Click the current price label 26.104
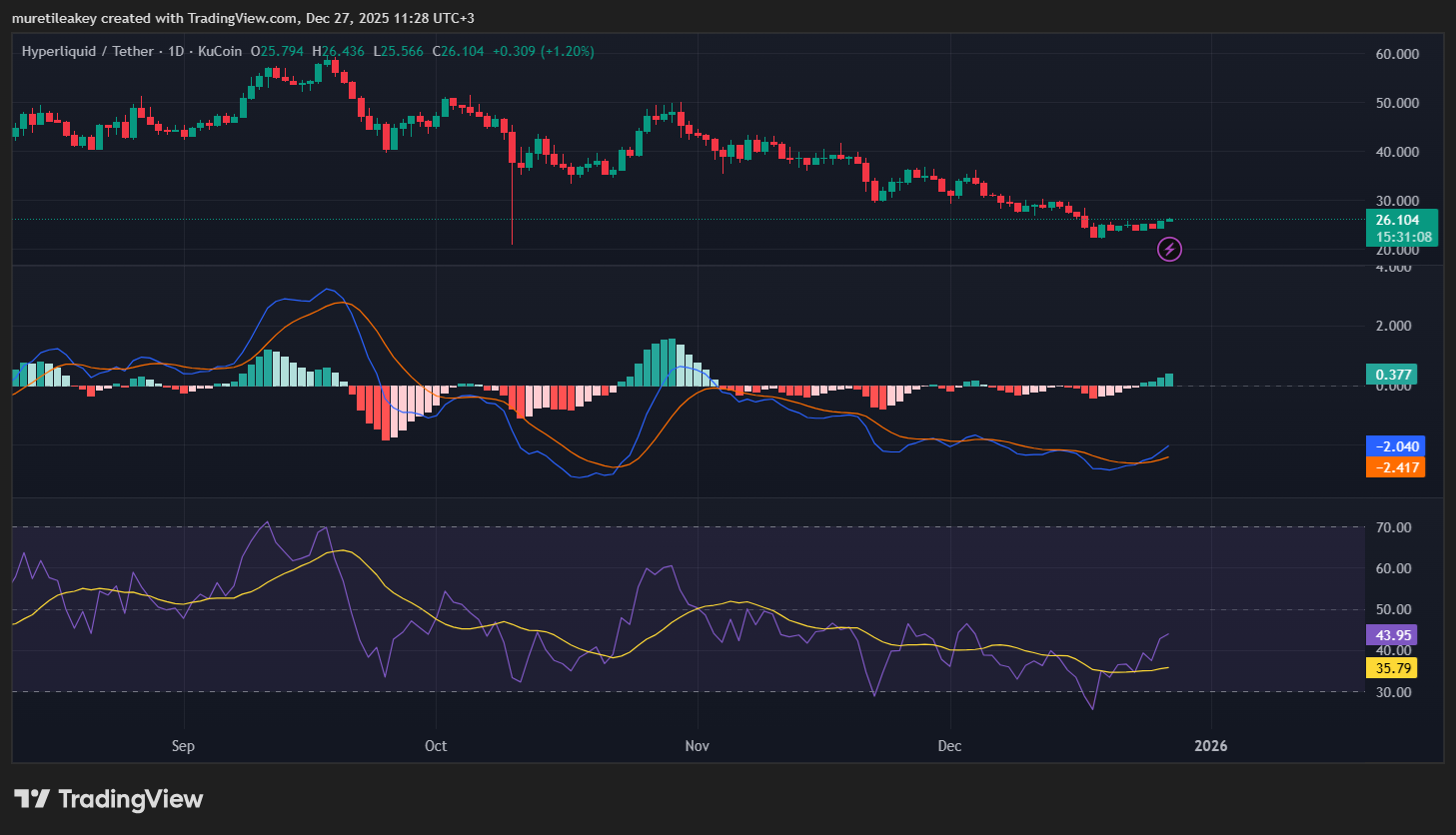The height and width of the screenshot is (835, 1456). point(1397,221)
